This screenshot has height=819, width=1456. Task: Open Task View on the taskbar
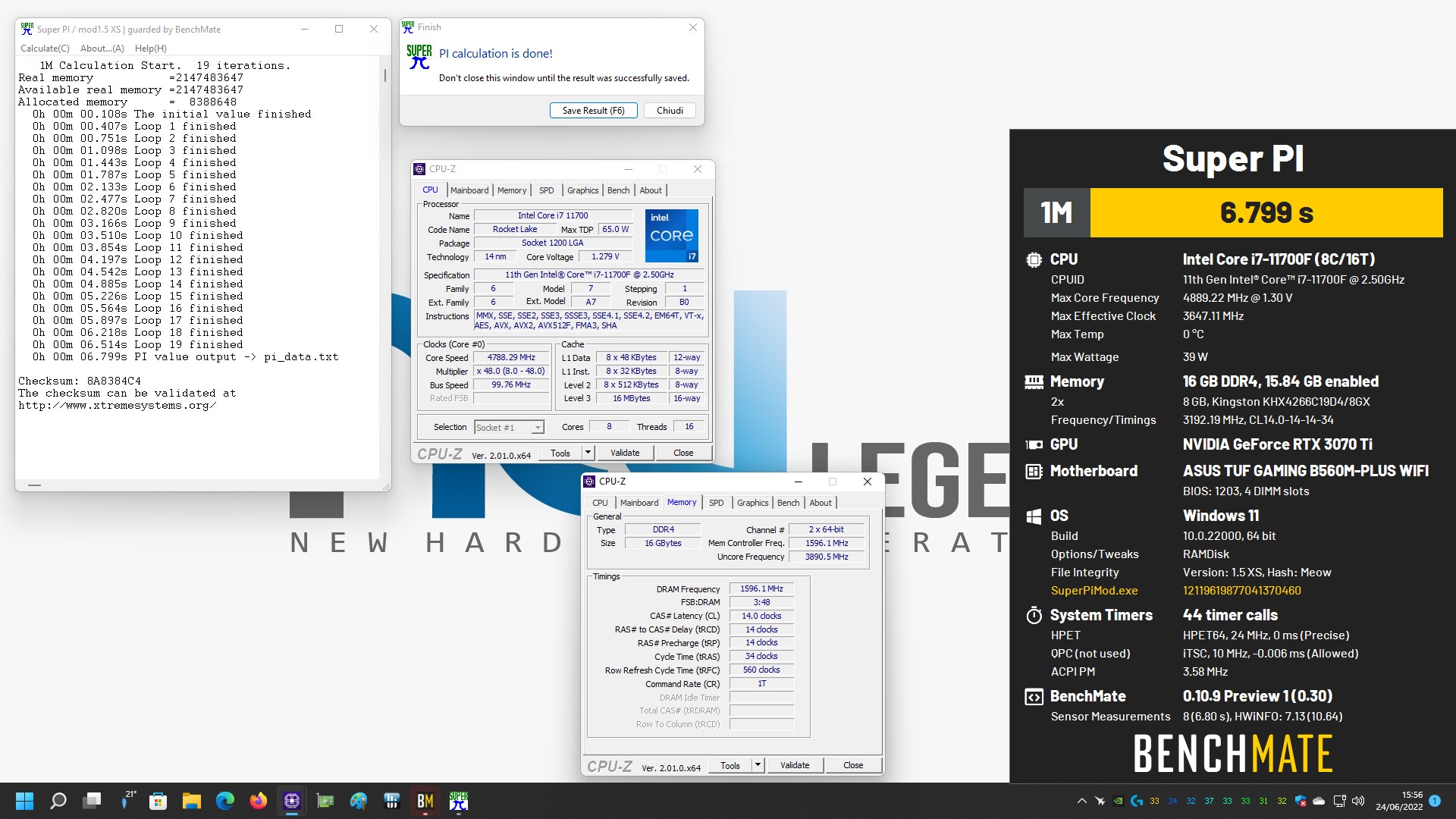(x=93, y=801)
